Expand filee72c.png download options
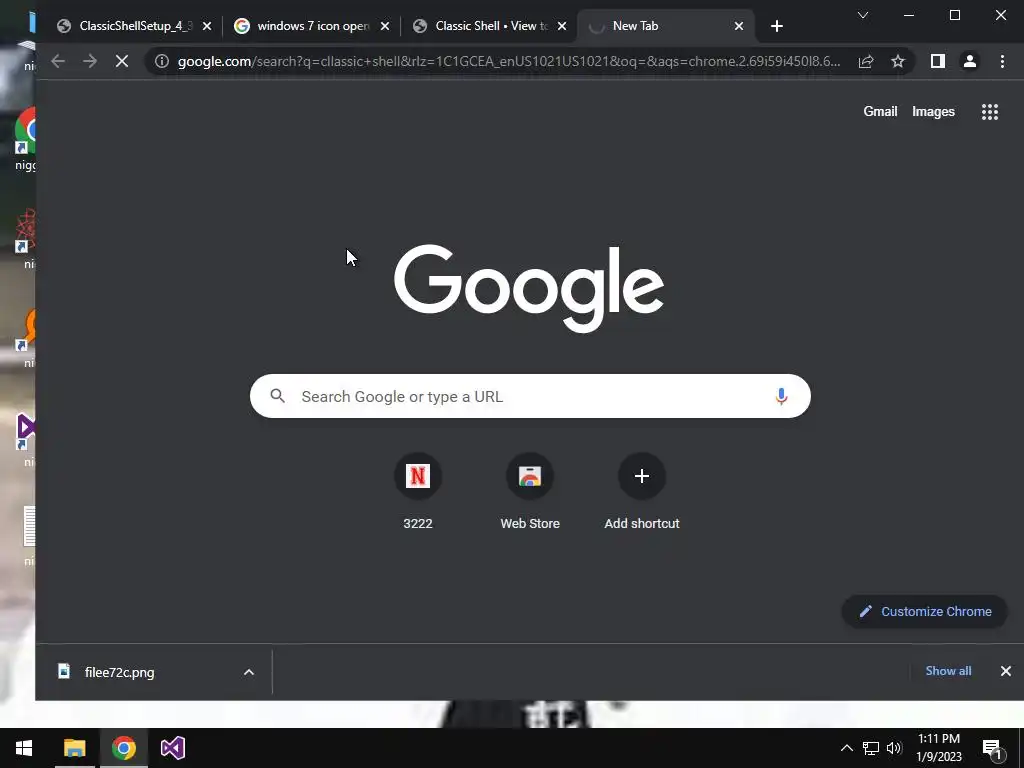 point(249,672)
